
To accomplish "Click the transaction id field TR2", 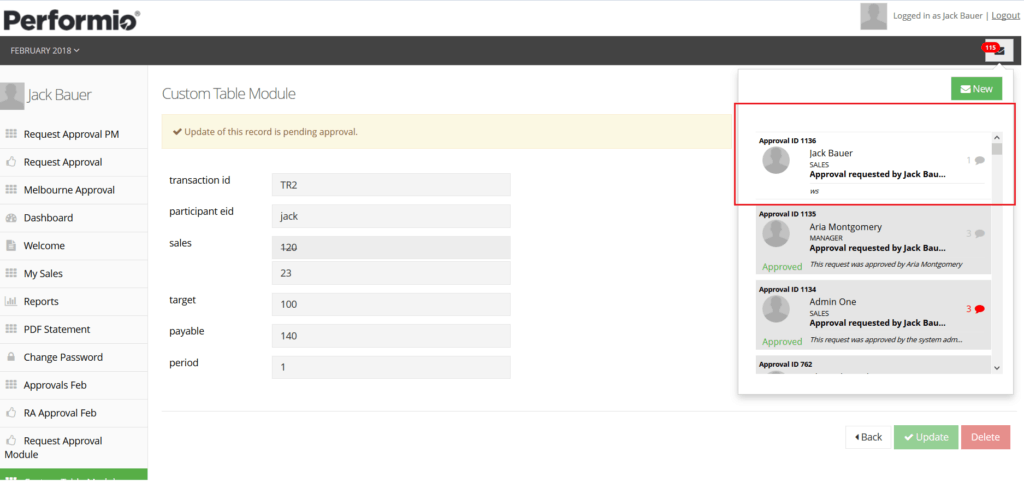I will pyautogui.click(x=391, y=185).
